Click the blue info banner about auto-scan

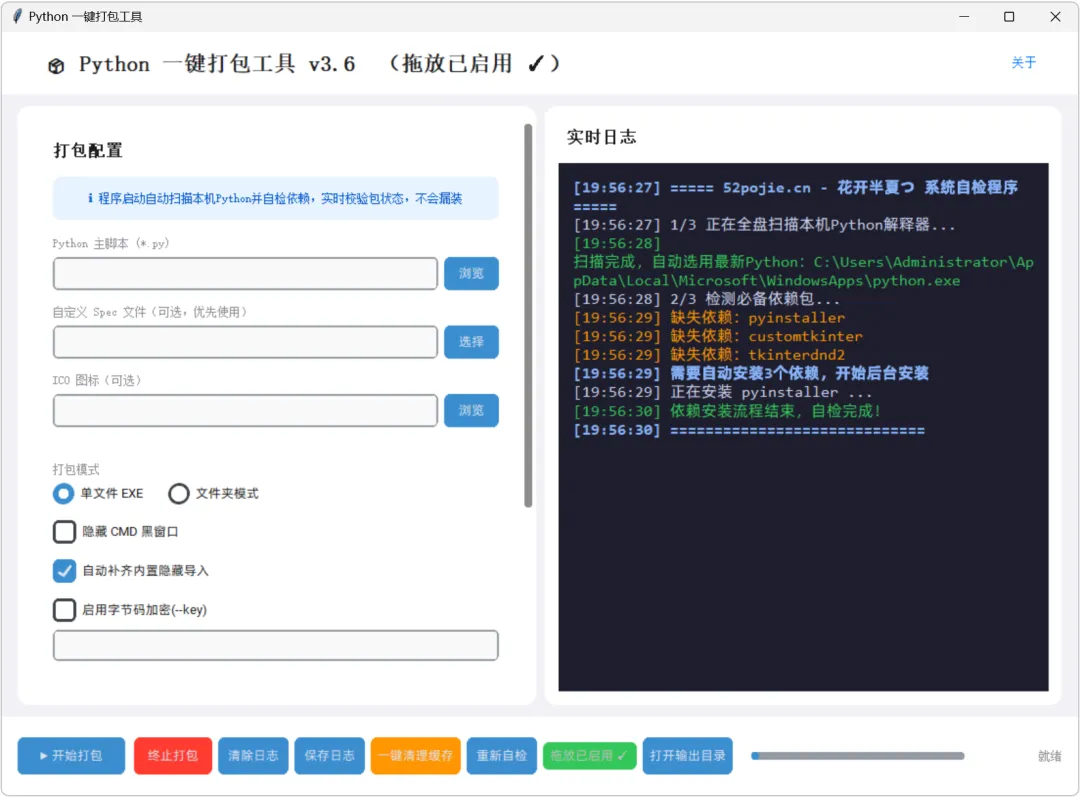(x=276, y=198)
